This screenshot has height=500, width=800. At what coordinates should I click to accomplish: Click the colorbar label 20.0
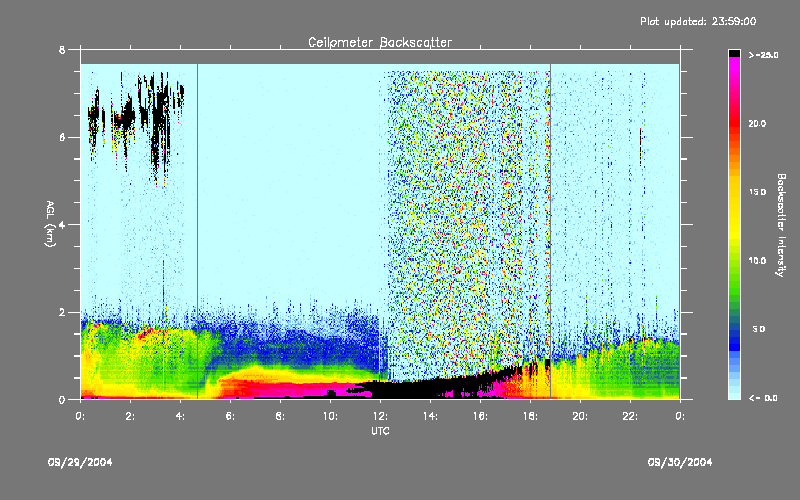pos(757,124)
